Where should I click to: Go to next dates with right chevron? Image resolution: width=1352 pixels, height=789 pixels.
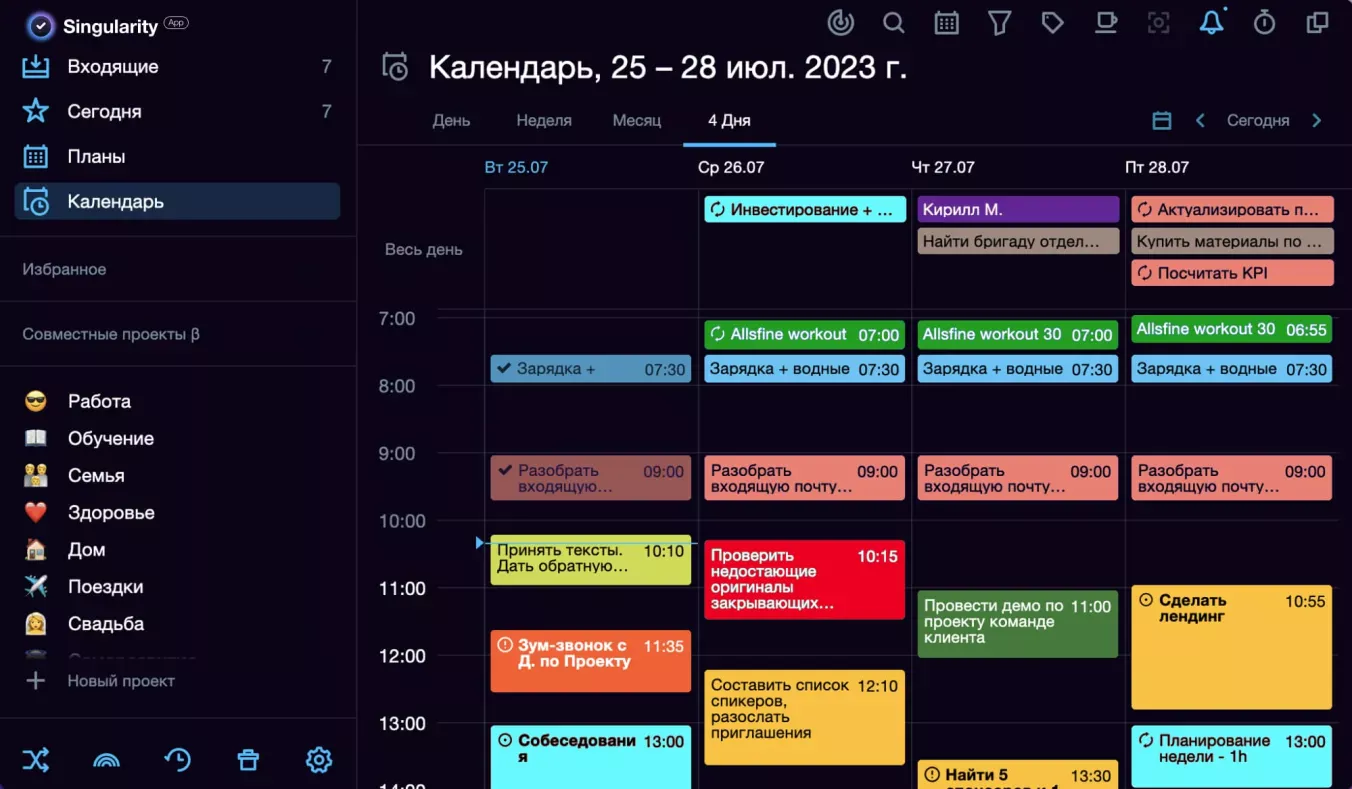point(1317,120)
